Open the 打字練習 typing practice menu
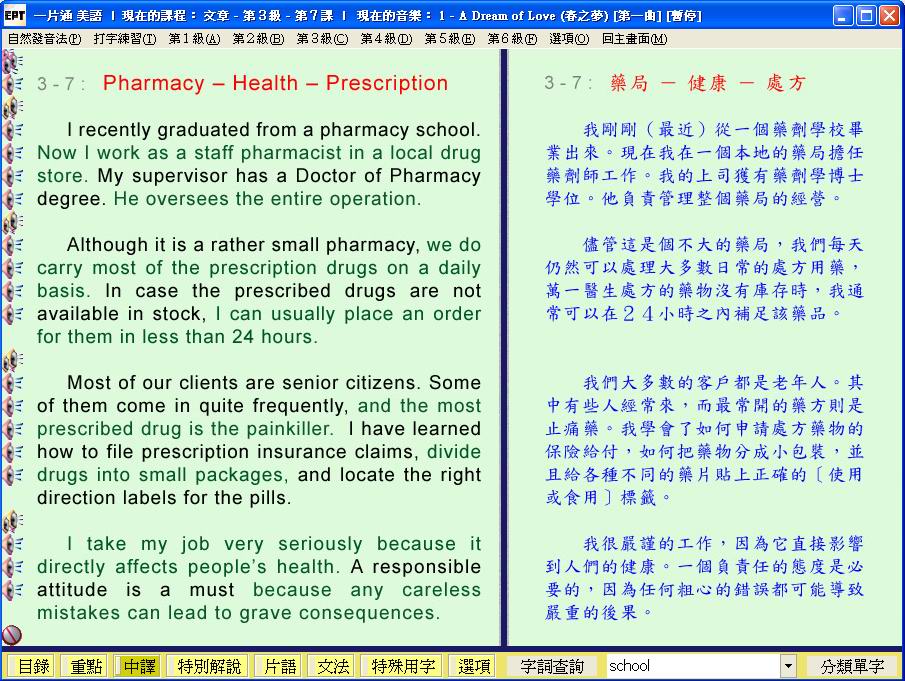Image resolution: width=905 pixels, height=681 pixels. [x=124, y=39]
